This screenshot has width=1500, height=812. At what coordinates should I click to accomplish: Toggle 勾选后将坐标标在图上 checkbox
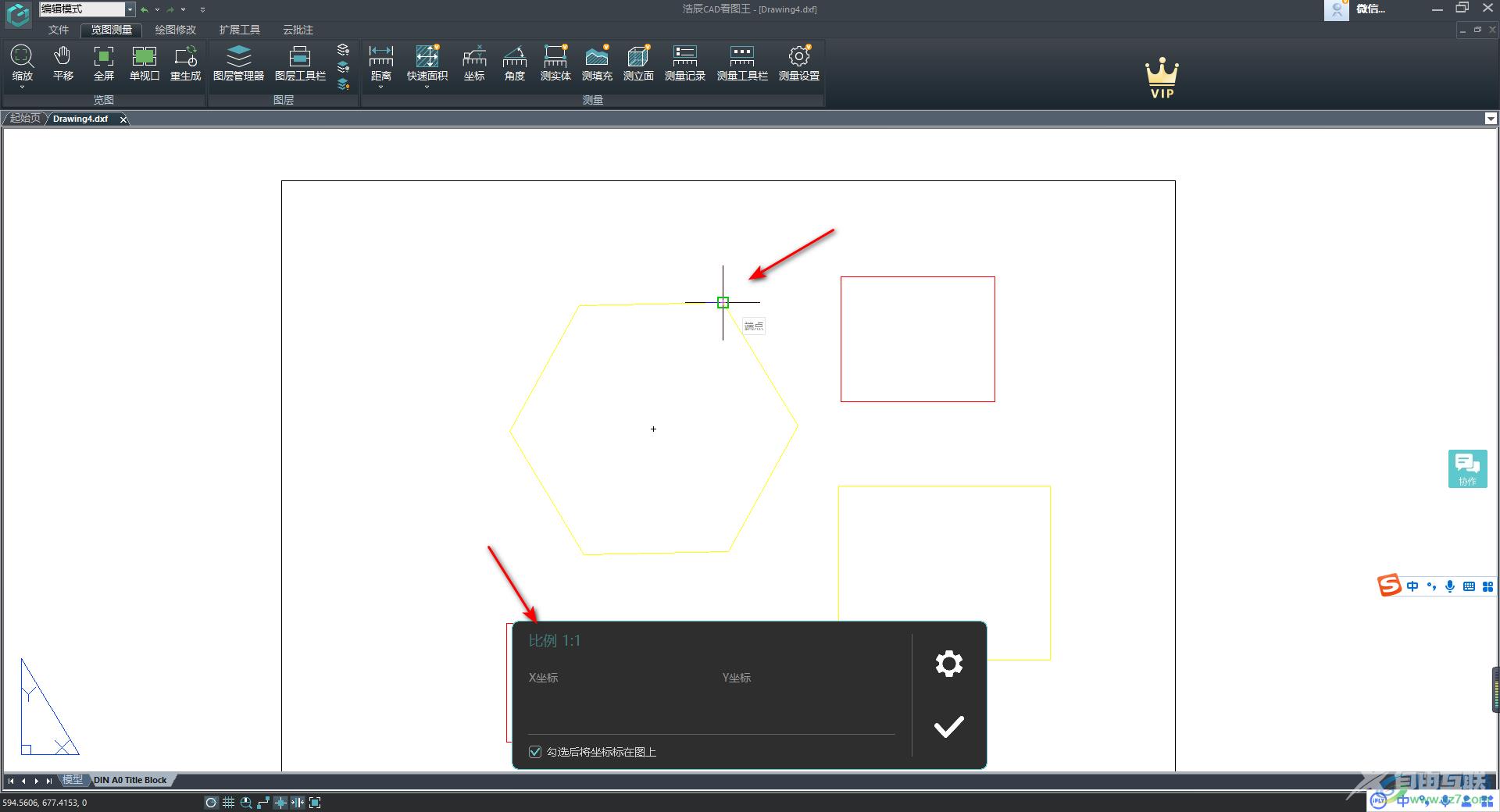535,752
